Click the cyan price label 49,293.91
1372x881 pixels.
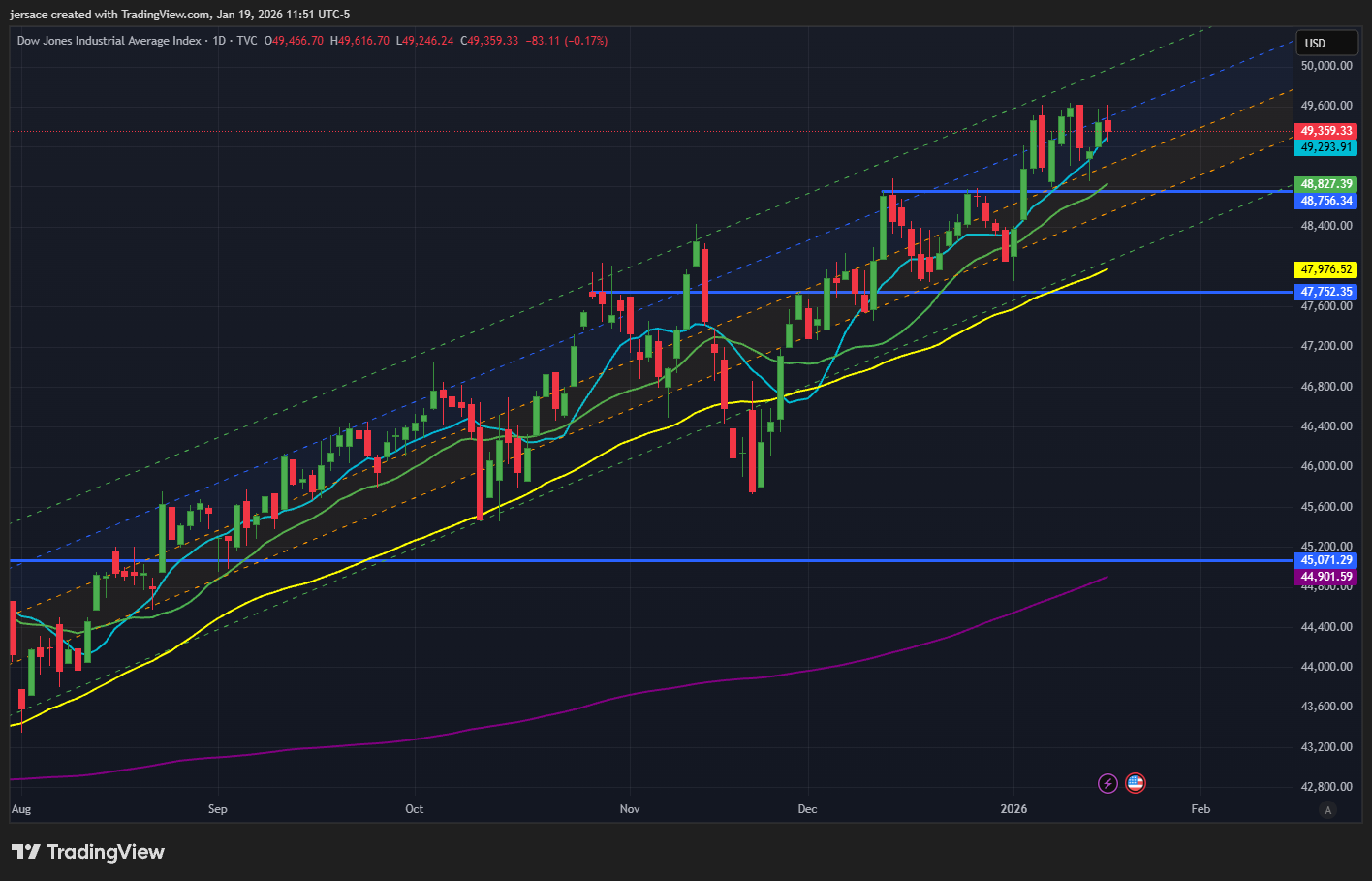pos(1325,147)
